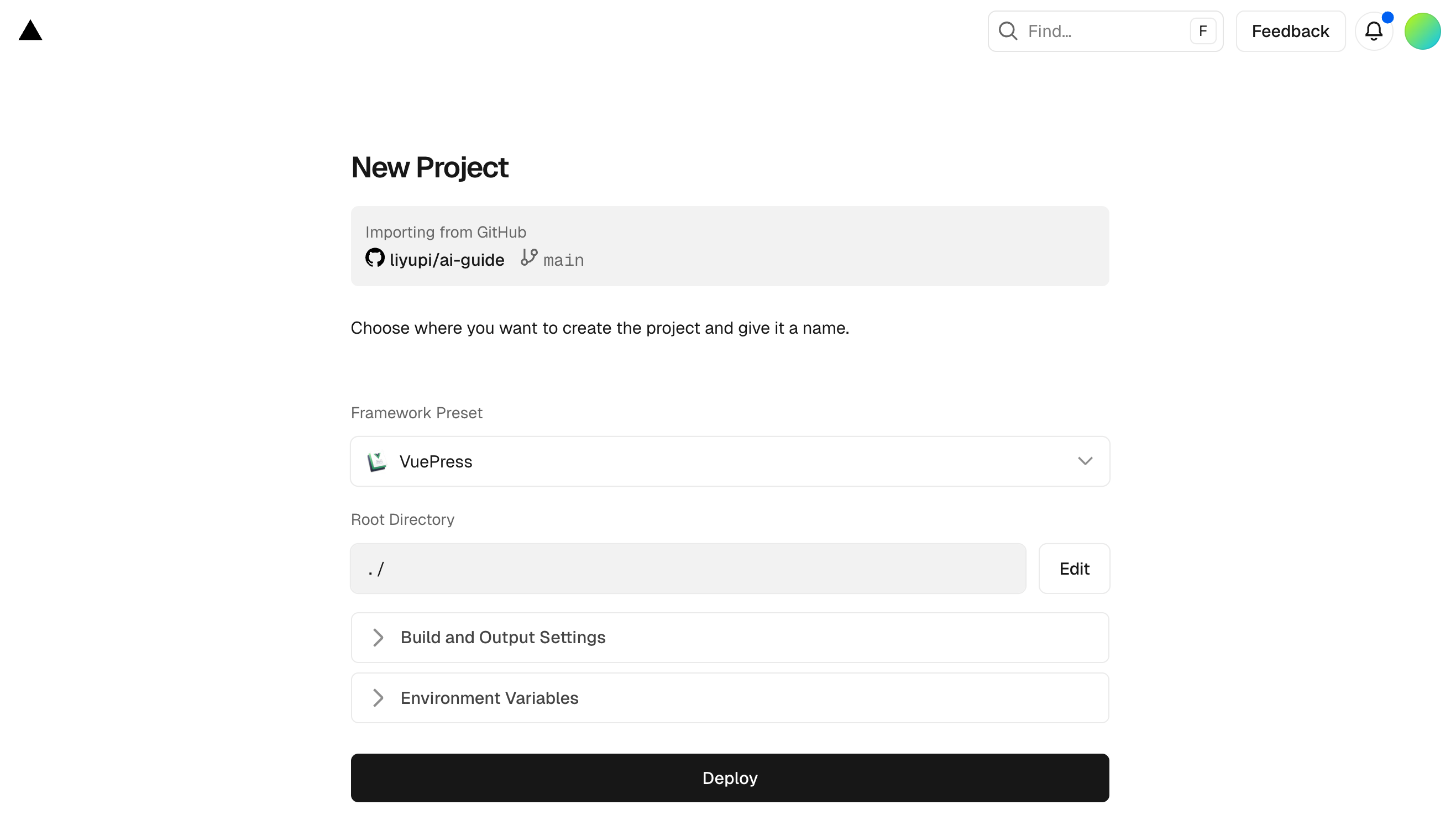
Task: Click the search magnifier icon
Action: coord(1007,31)
